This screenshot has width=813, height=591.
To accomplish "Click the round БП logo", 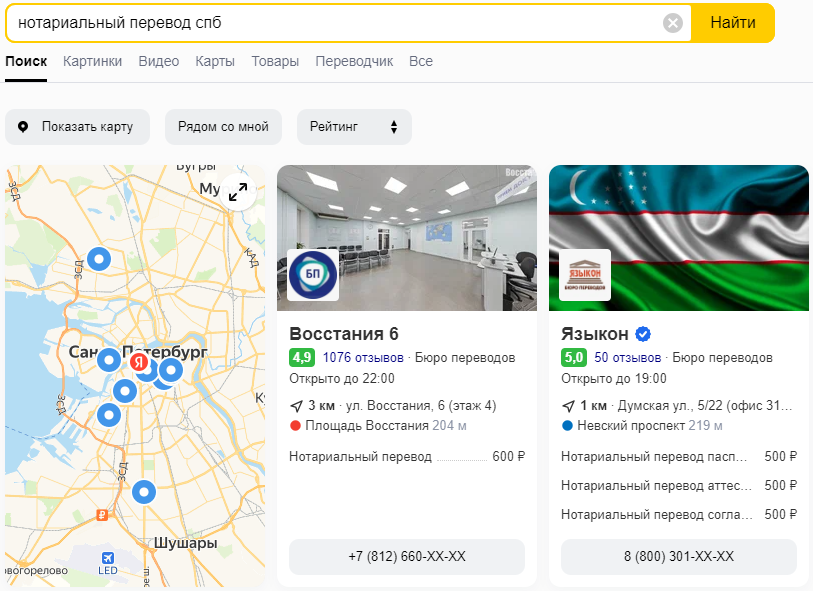I will coord(313,275).
